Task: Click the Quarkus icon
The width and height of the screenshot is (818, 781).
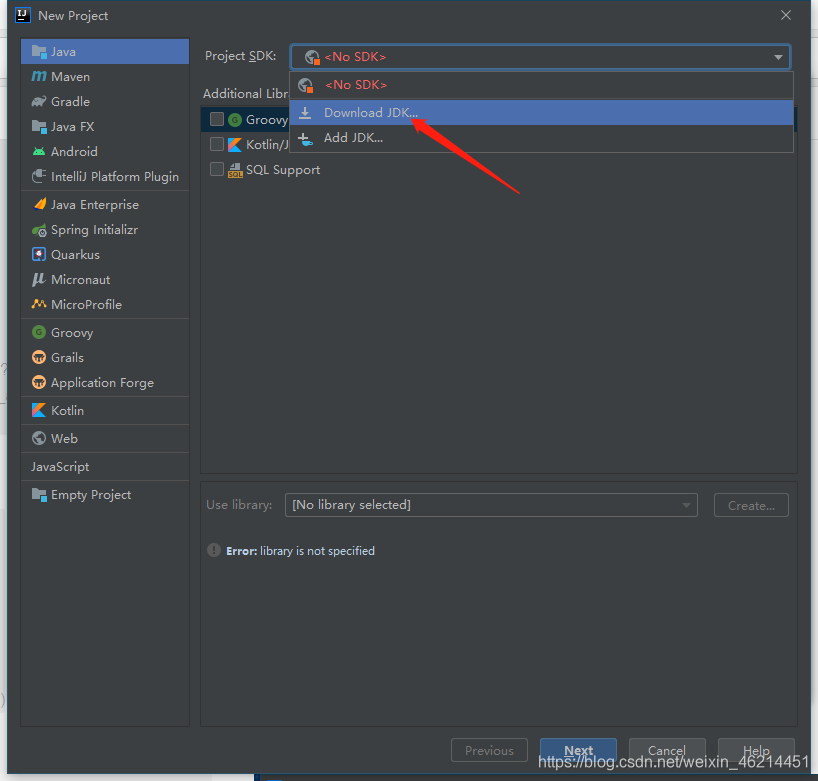Action: [x=39, y=255]
